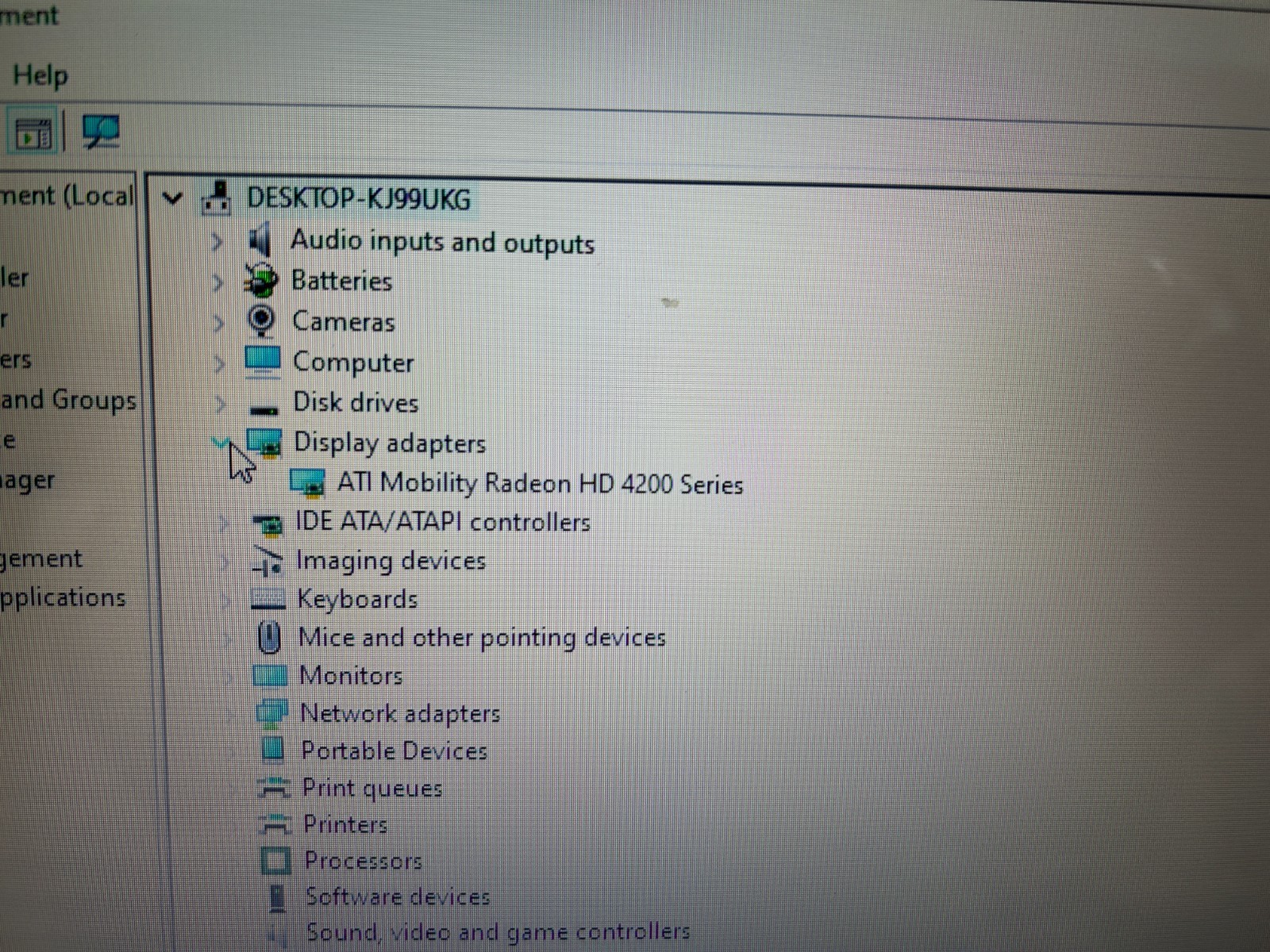This screenshot has width=1270, height=952.
Task: Click the Imaging devices icon
Action: 267,562
